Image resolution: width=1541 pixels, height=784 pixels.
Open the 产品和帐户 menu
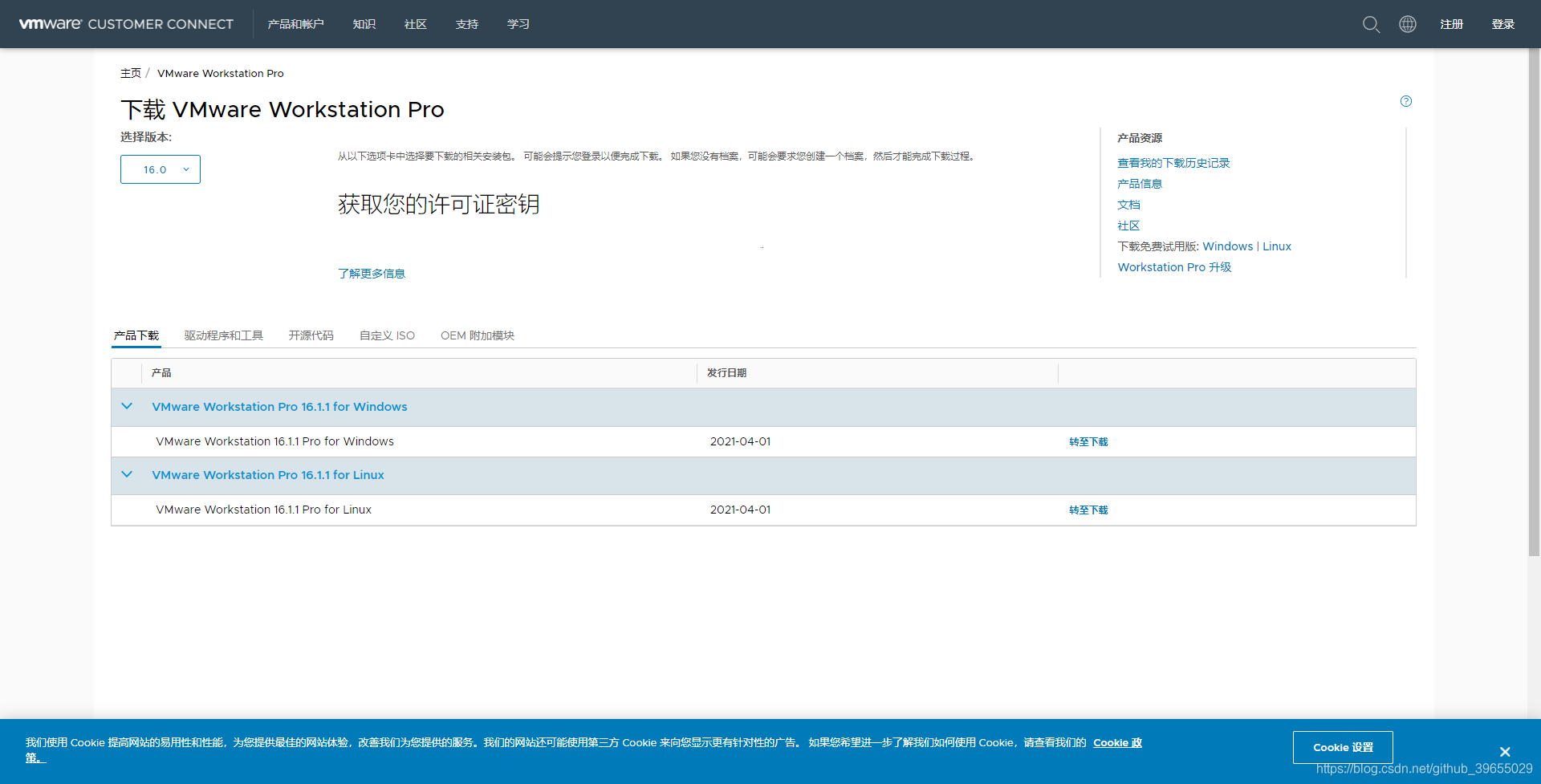point(295,24)
